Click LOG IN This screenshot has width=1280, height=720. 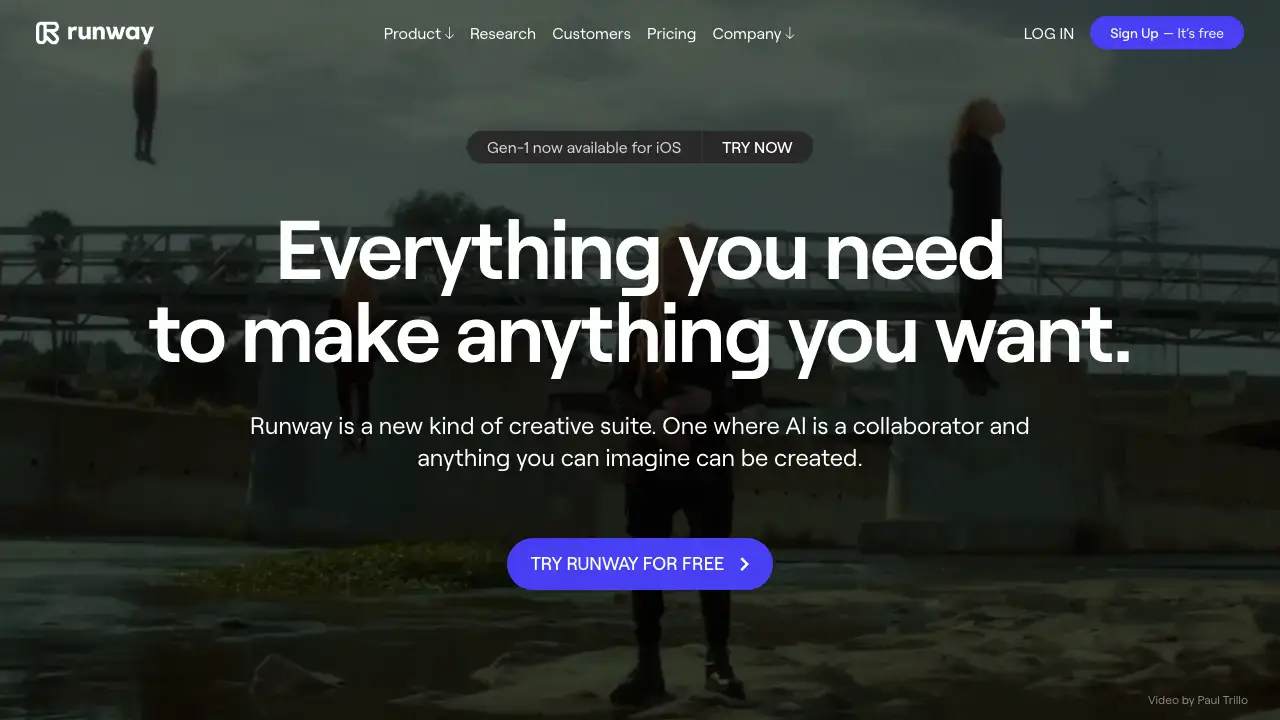[1049, 34]
